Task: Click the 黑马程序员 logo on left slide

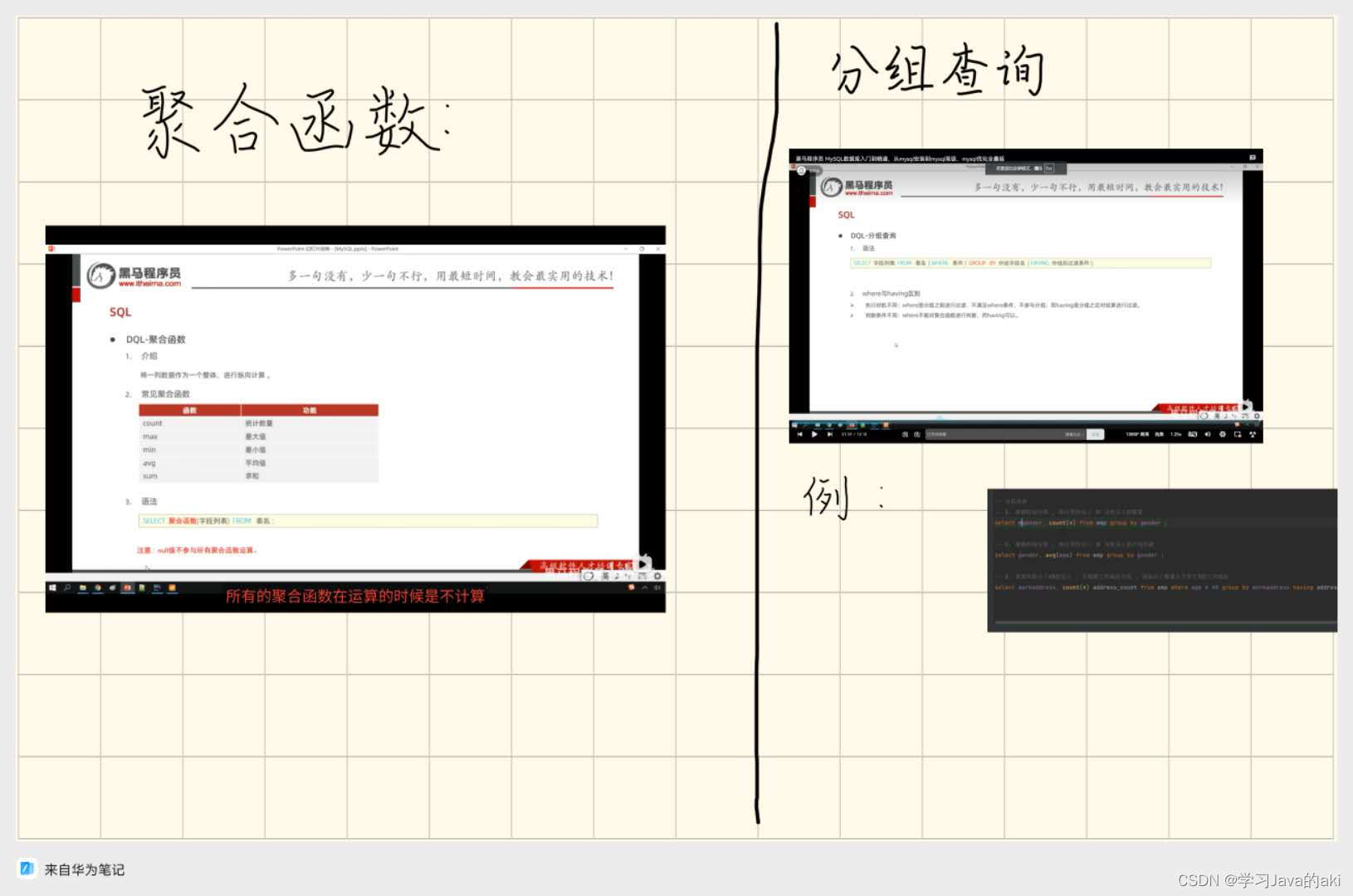Action: pos(134,275)
